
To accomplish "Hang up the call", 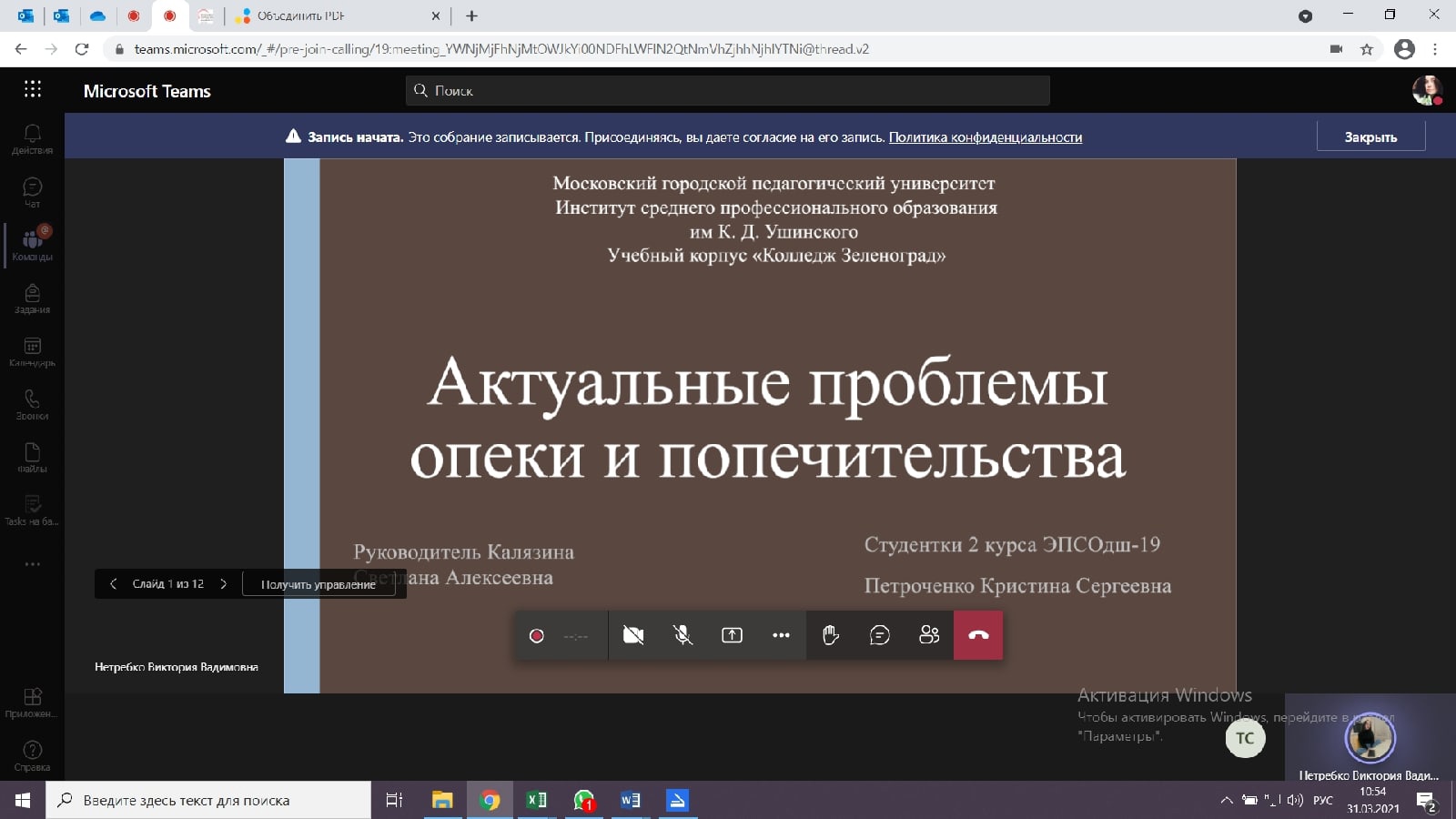I will pyautogui.click(x=978, y=635).
